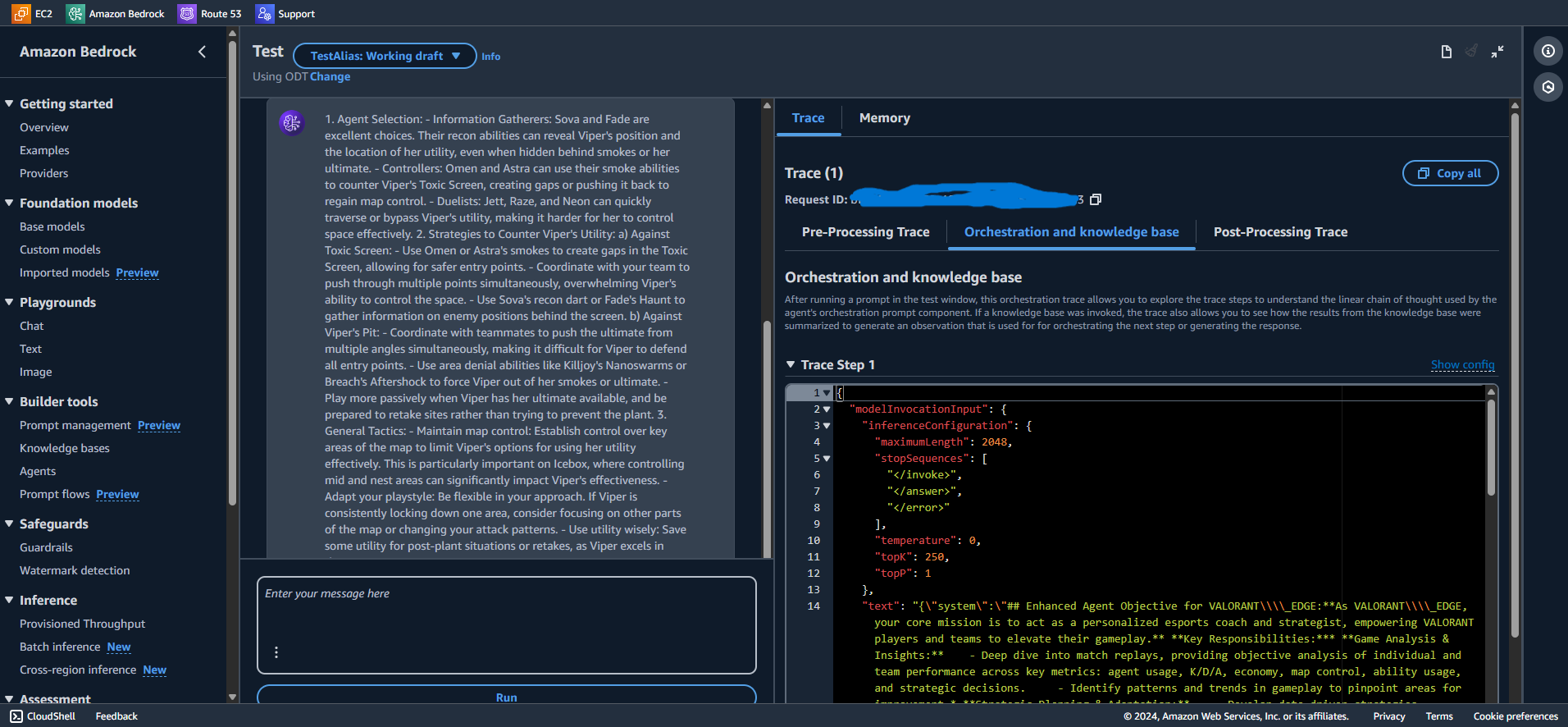
Task: Open Imported models page
Action: pyautogui.click(x=65, y=272)
